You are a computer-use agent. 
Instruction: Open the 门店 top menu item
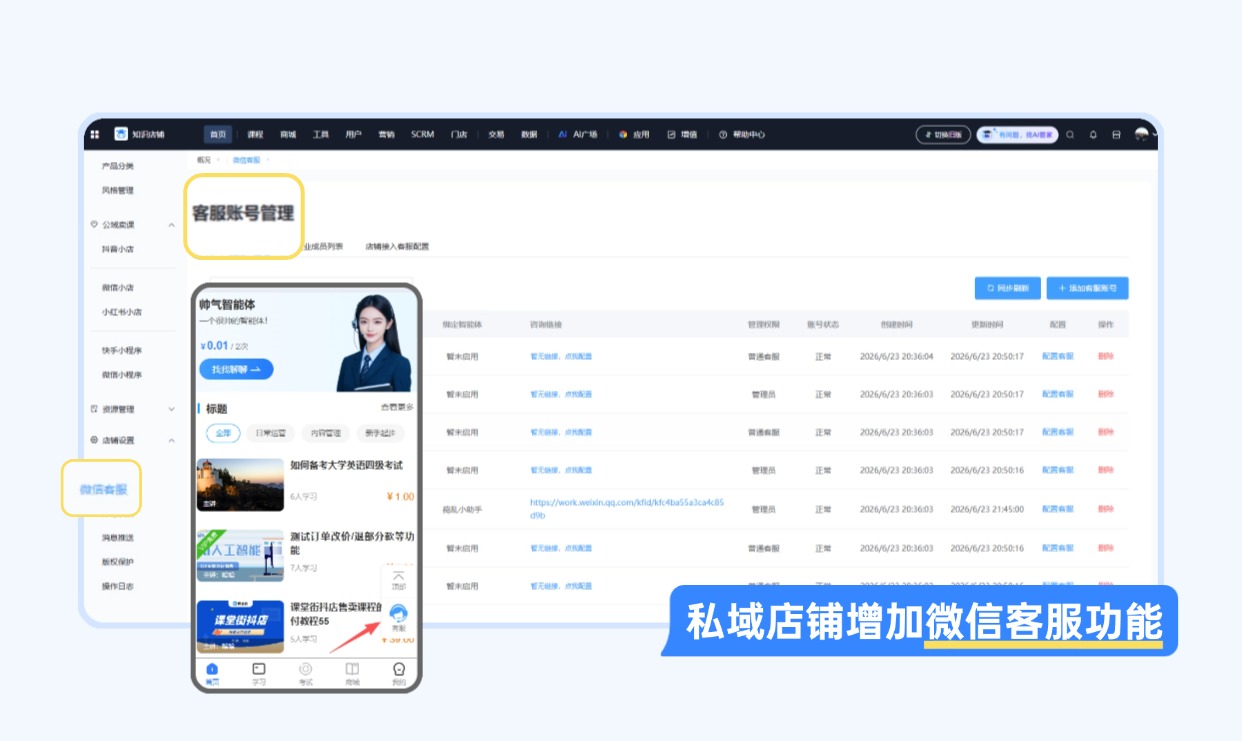pyautogui.click(x=459, y=134)
